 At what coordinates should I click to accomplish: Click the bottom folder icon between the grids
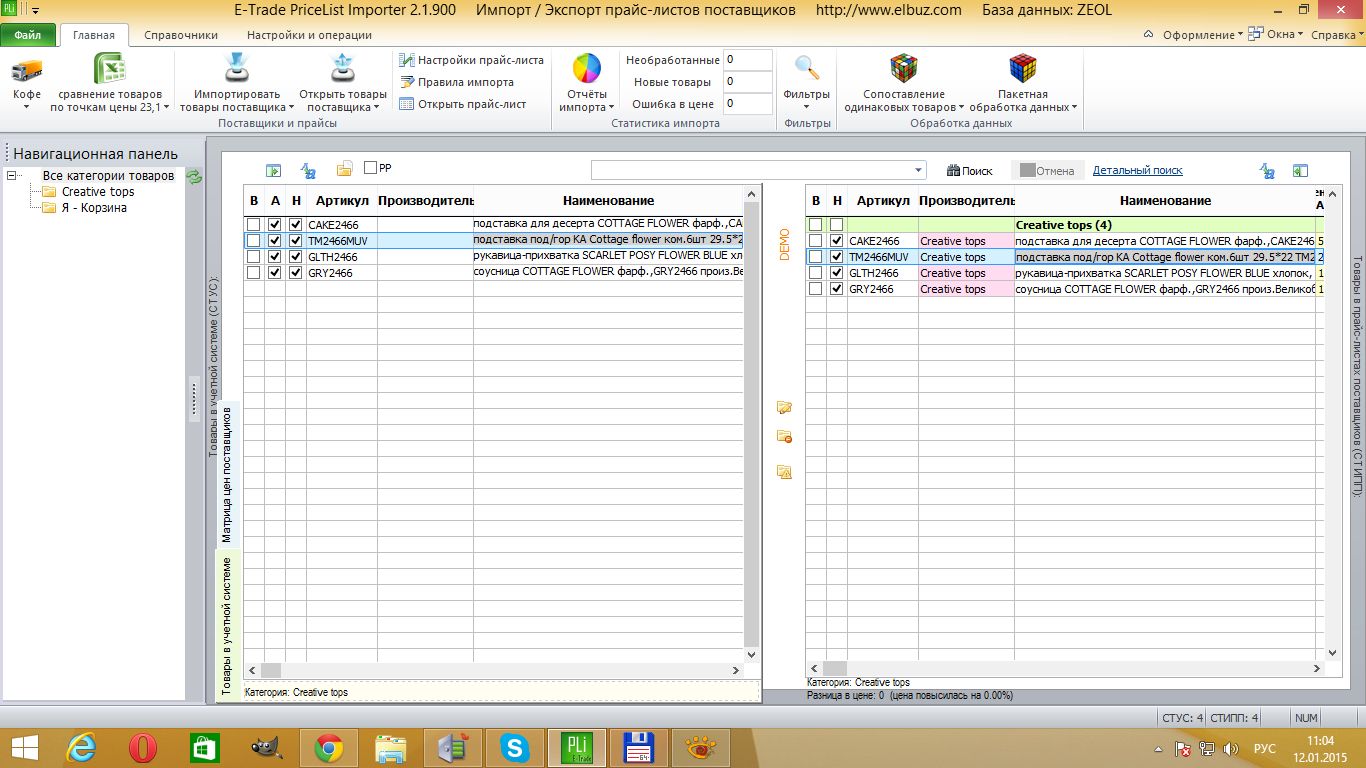pos(784,472)
